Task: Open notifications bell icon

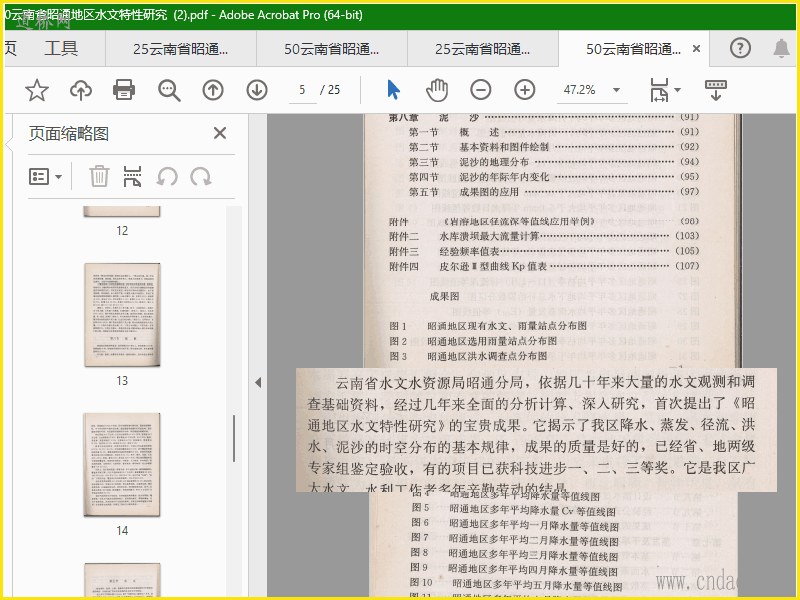Action: [781, 48]
